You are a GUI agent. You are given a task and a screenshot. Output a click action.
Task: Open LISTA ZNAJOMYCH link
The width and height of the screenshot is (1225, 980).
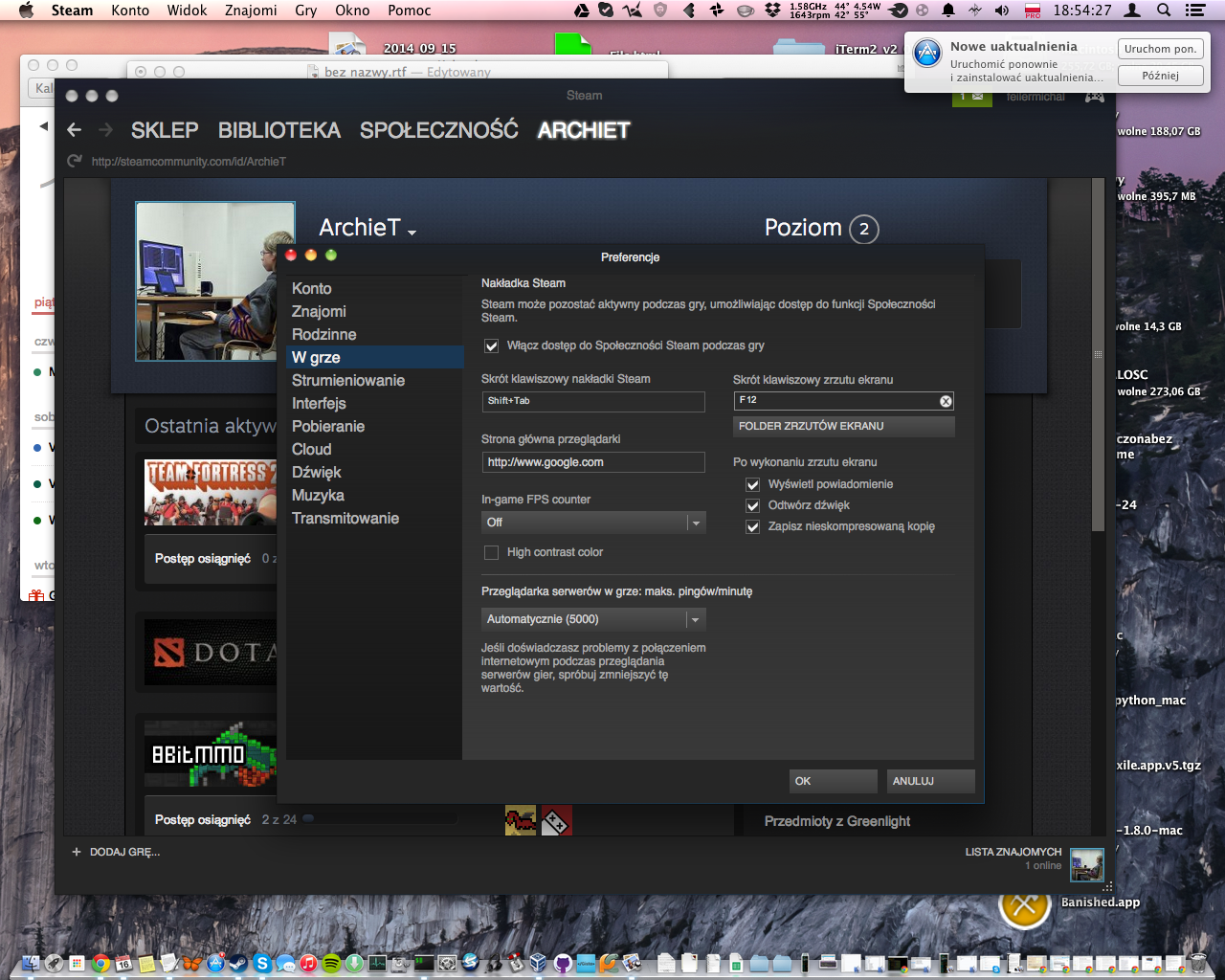1013,852
